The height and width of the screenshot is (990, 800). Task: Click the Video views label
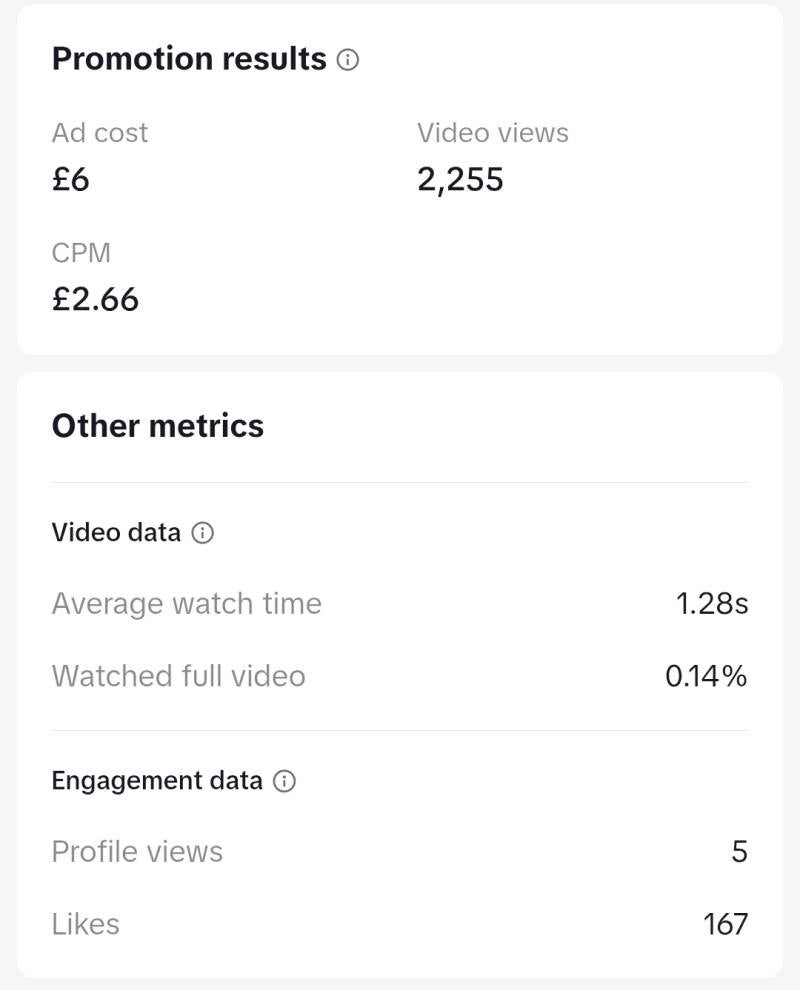click(x=493, y=133)
